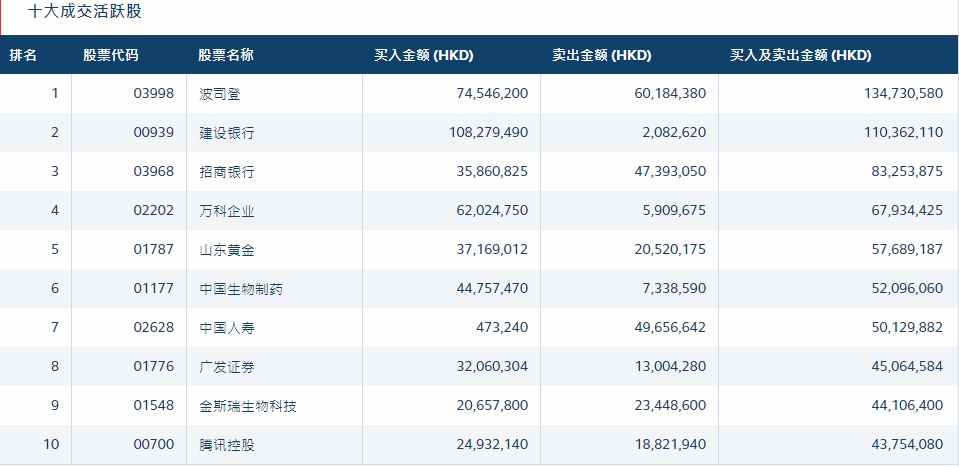This screenshot has width=959, height=467.
Task: Select buy amount 44,757,470
Action: point(492,289)
